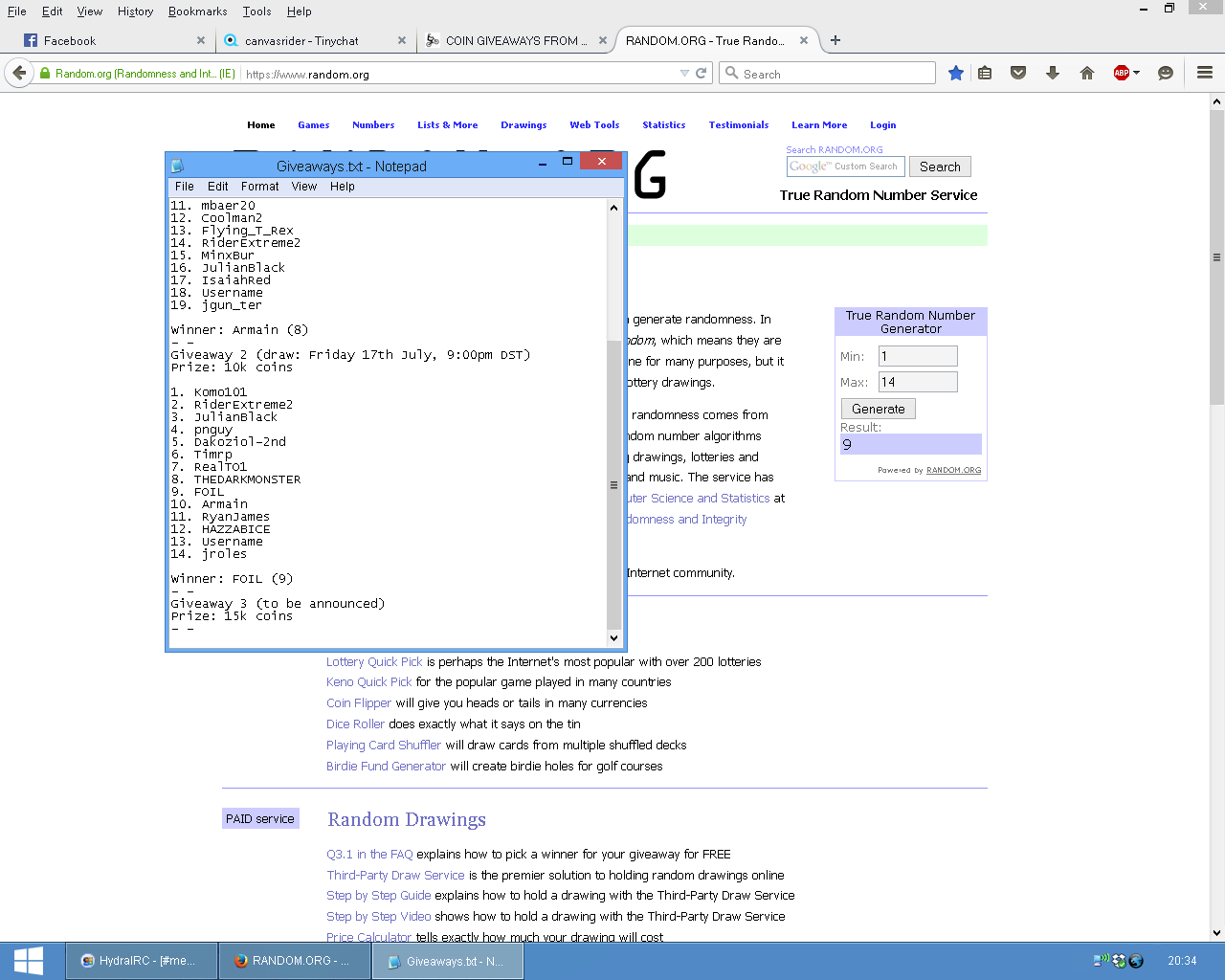
Task: Open Notepad's Edit menu
Action: (218, 187)
